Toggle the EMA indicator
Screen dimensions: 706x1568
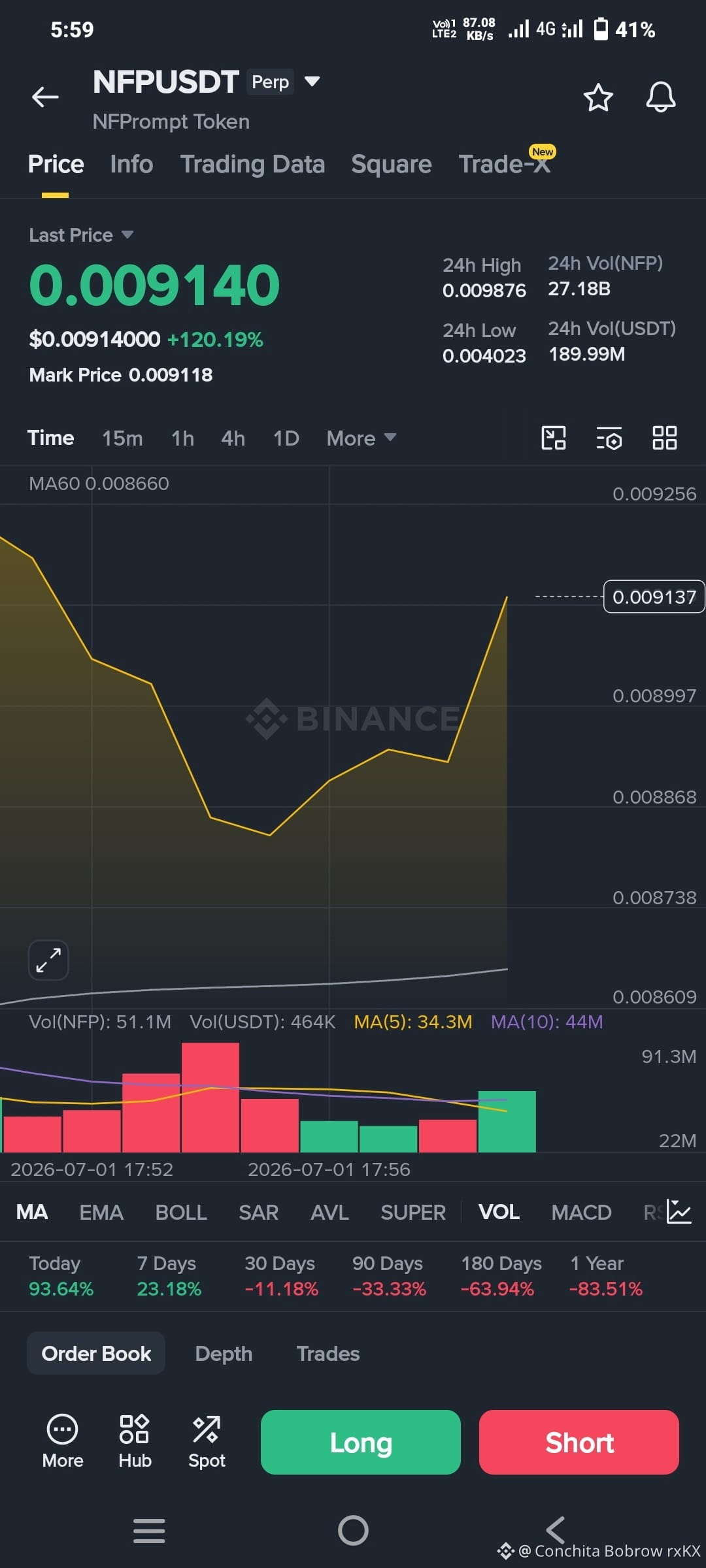101,1212
